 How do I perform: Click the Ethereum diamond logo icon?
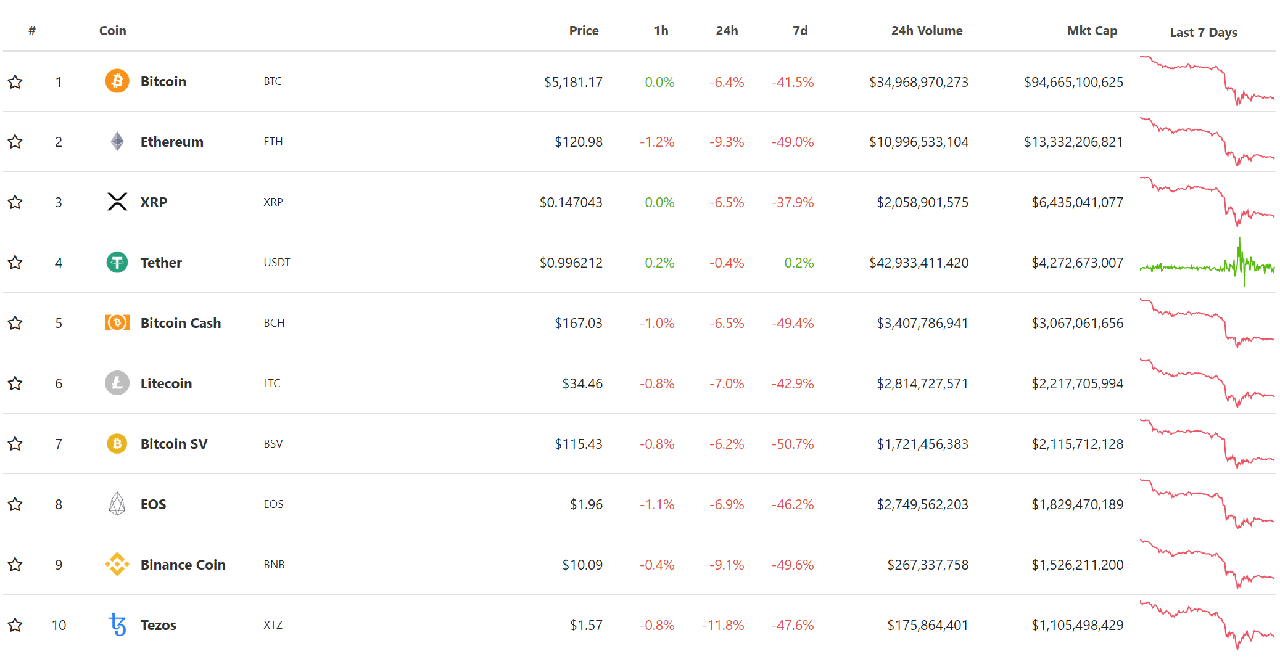(117, 142)
